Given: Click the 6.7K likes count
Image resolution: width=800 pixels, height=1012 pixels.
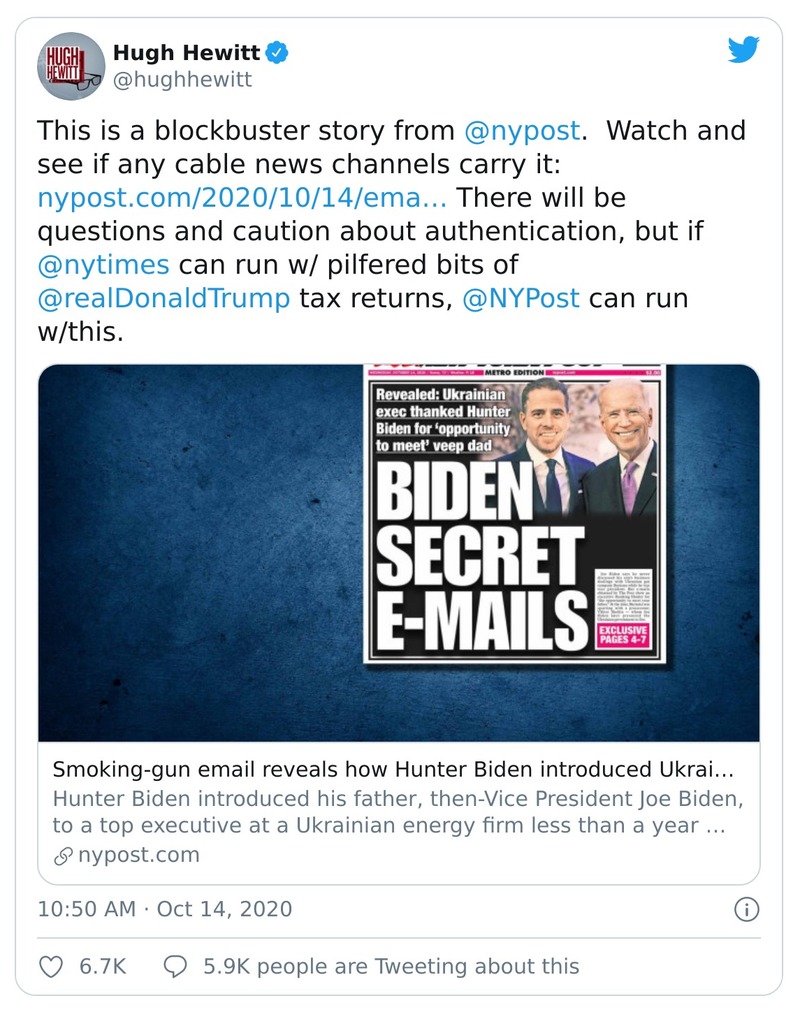Looking at the screenshot, I should (x=101, y=966).
